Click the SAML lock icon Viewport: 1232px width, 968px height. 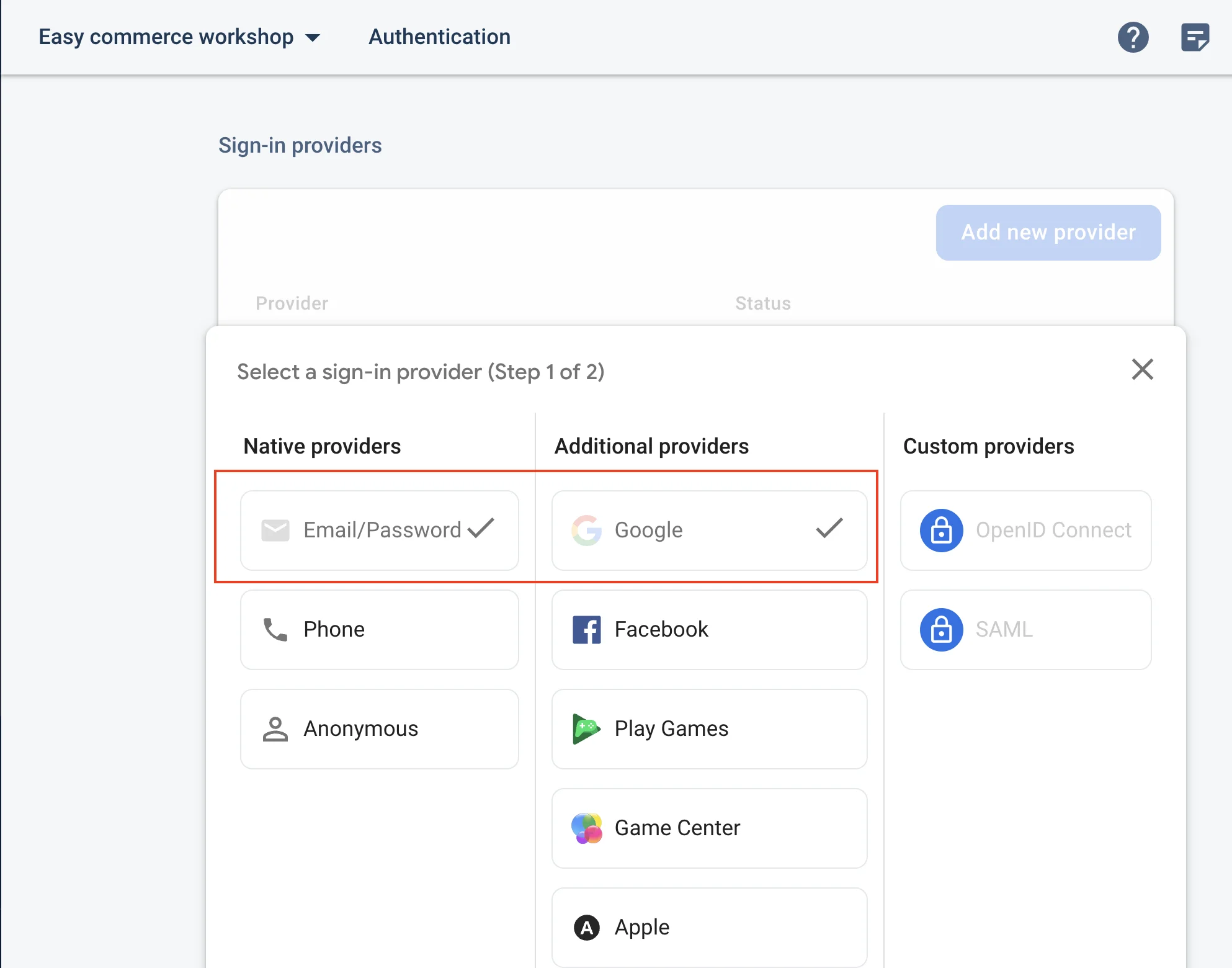[941, 630]
